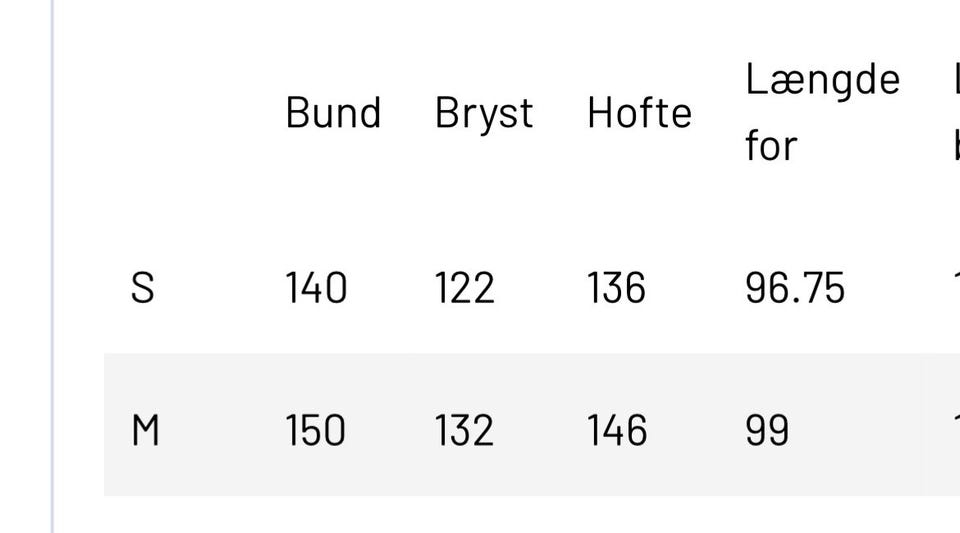The width and height of the screenshot is (960, 533).
Task: Click Bryst value 122 for size S
Action: pos(464,288)
